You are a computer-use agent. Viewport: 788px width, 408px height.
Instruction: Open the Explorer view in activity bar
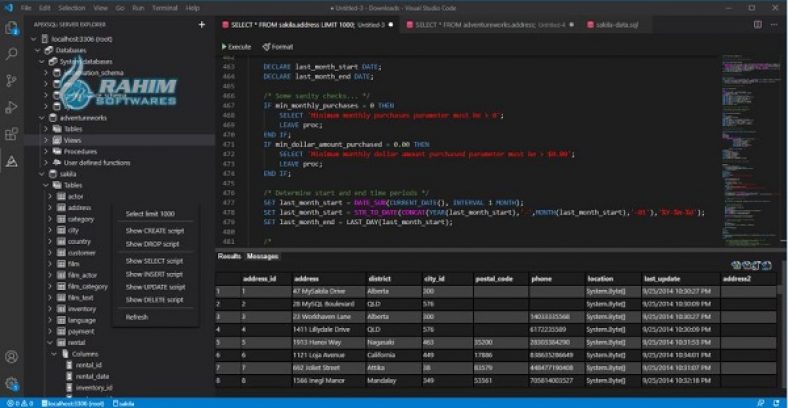[x=11, y=27]
